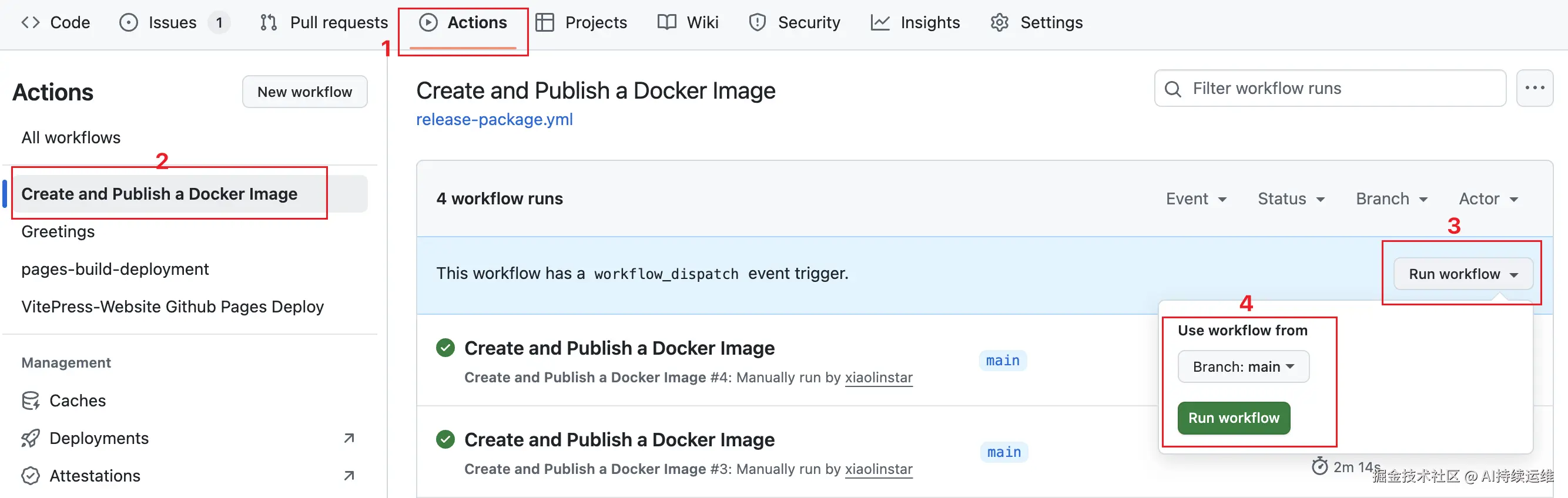This screenshot has height=498, width=1568.
Task: Click the Deployments rocket icon
Action: pos(31,439)
